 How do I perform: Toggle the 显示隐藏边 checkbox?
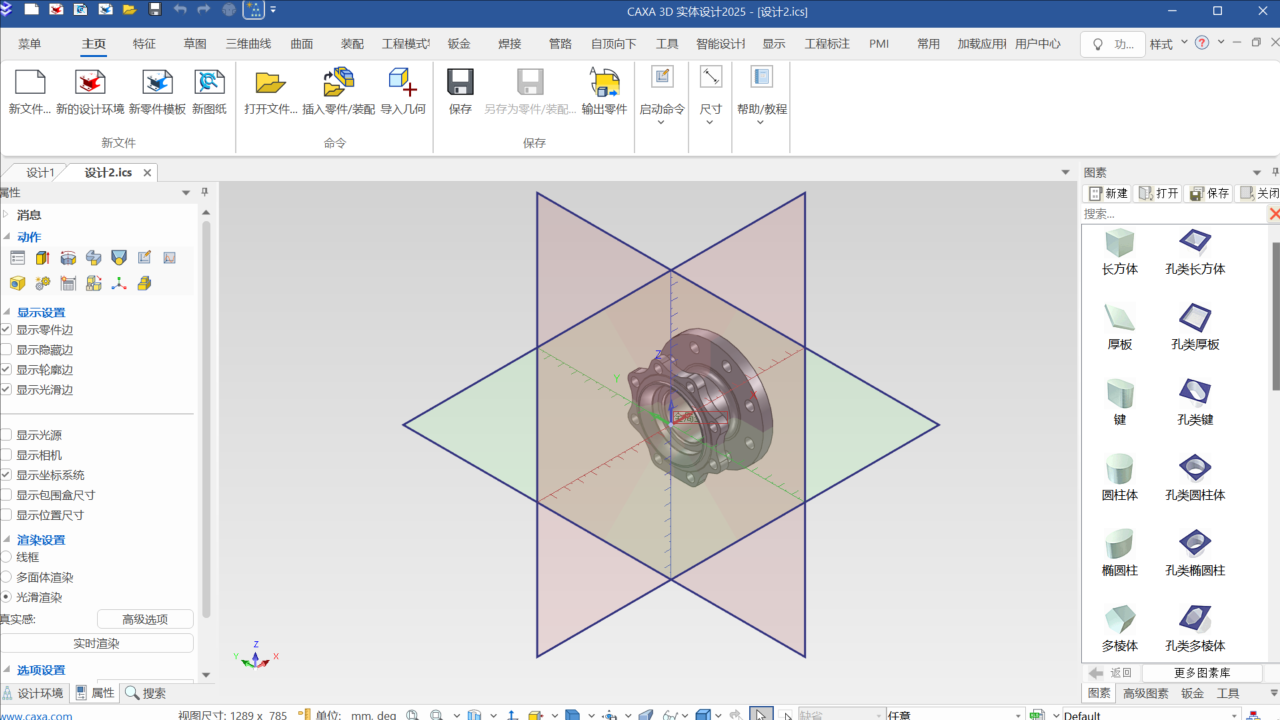(6, 350)
